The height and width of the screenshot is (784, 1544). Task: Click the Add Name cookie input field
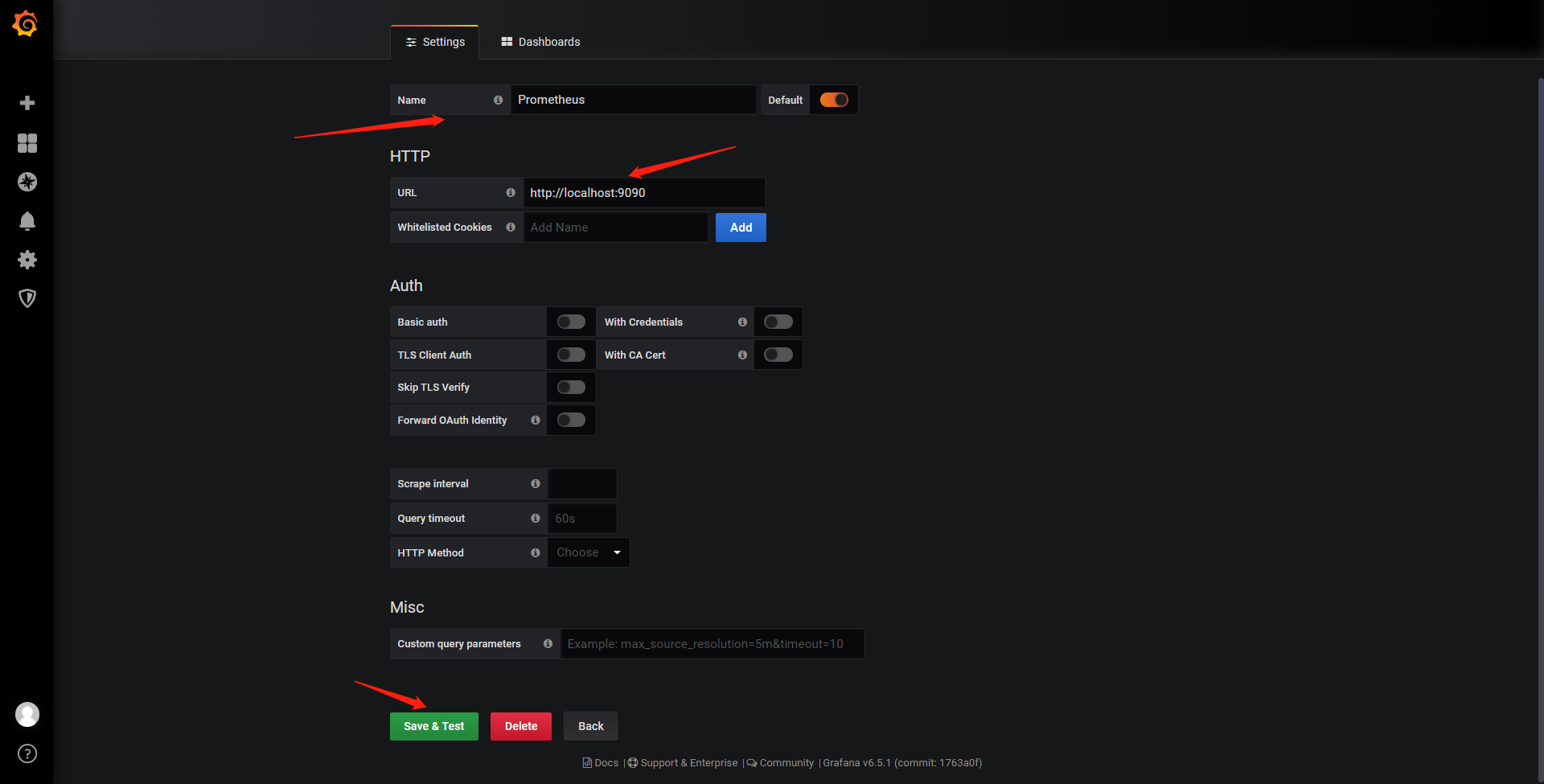pyautogui.click(x=616, y=228)
